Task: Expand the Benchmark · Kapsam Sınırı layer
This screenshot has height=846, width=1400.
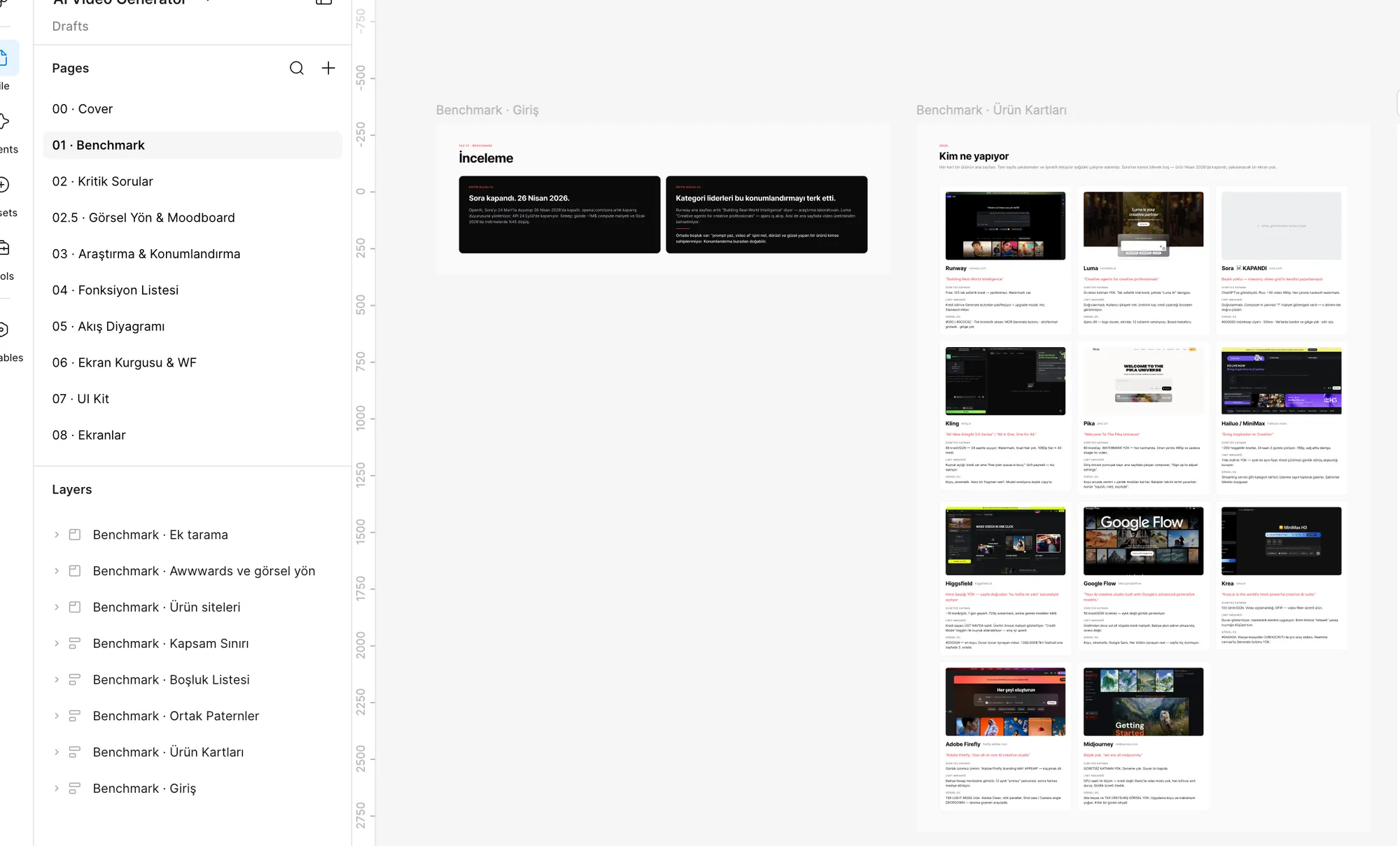Action: [57, 644]
